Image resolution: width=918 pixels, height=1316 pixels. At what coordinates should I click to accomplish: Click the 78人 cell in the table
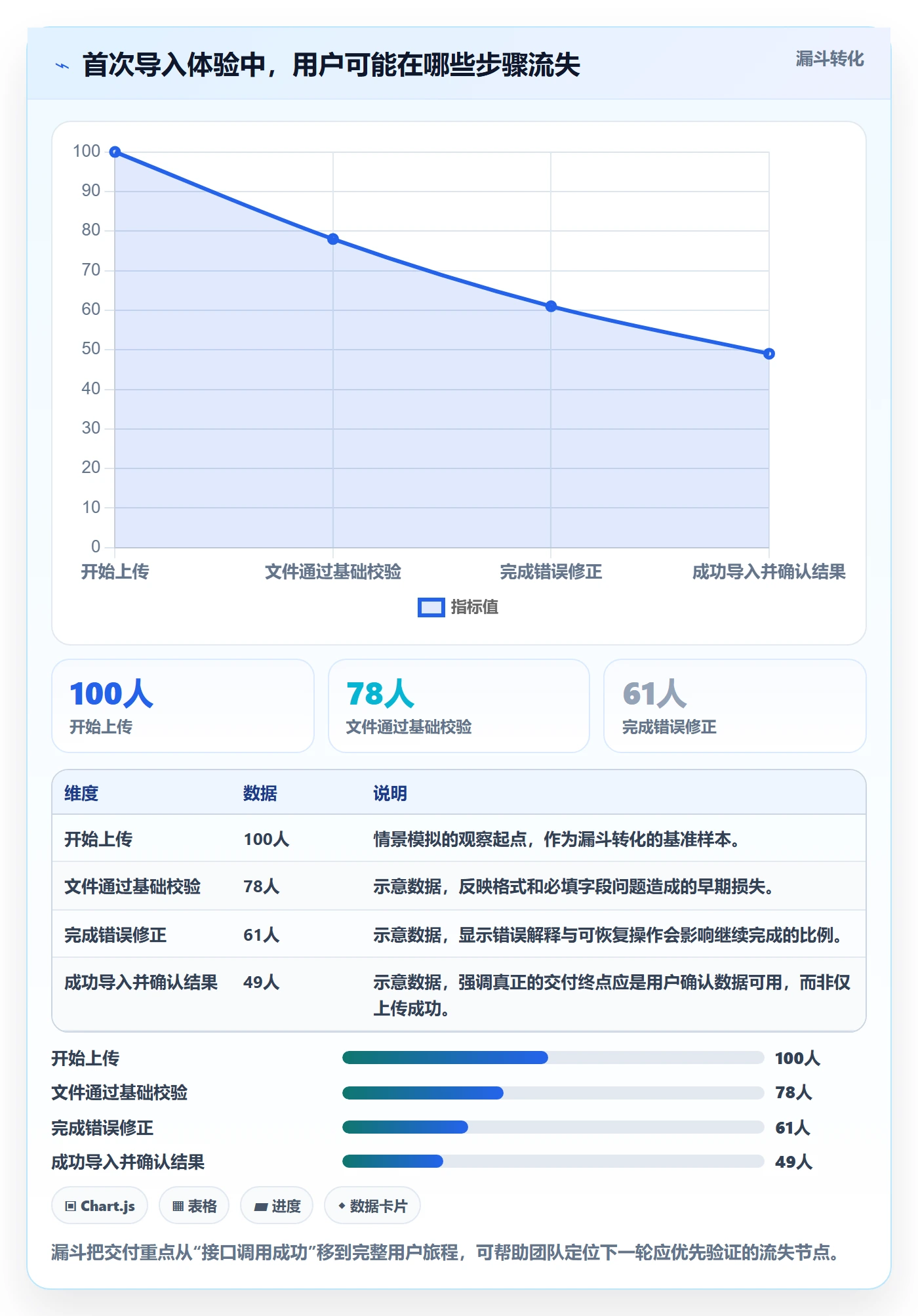[262, 886]
